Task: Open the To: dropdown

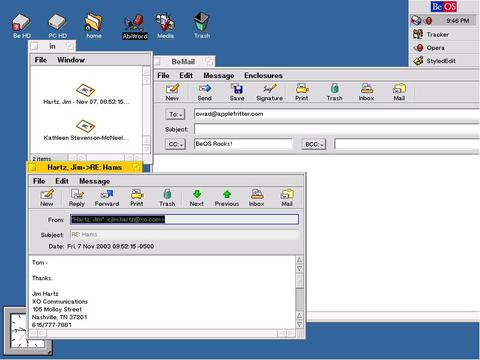Action: [175, 114]
